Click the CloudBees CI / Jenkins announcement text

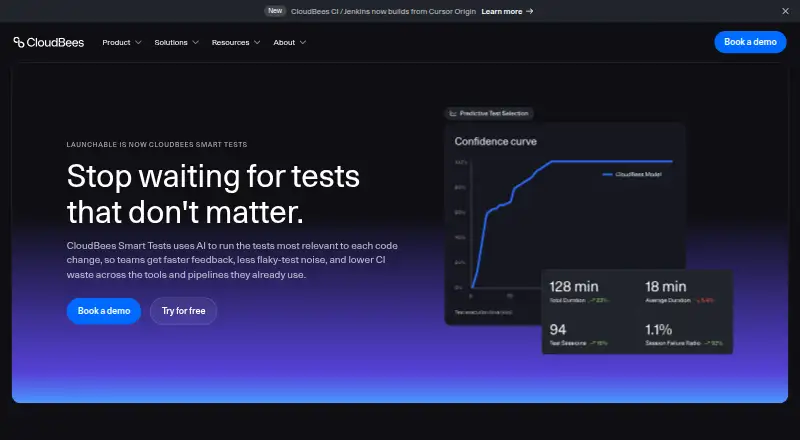tap(383, 11)
